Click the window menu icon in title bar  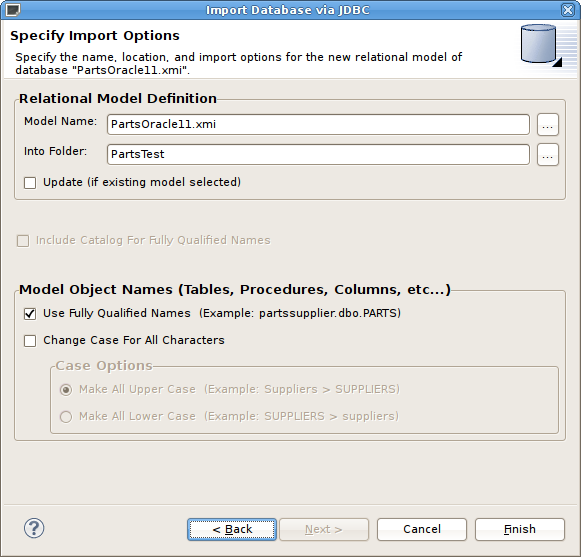13,10
